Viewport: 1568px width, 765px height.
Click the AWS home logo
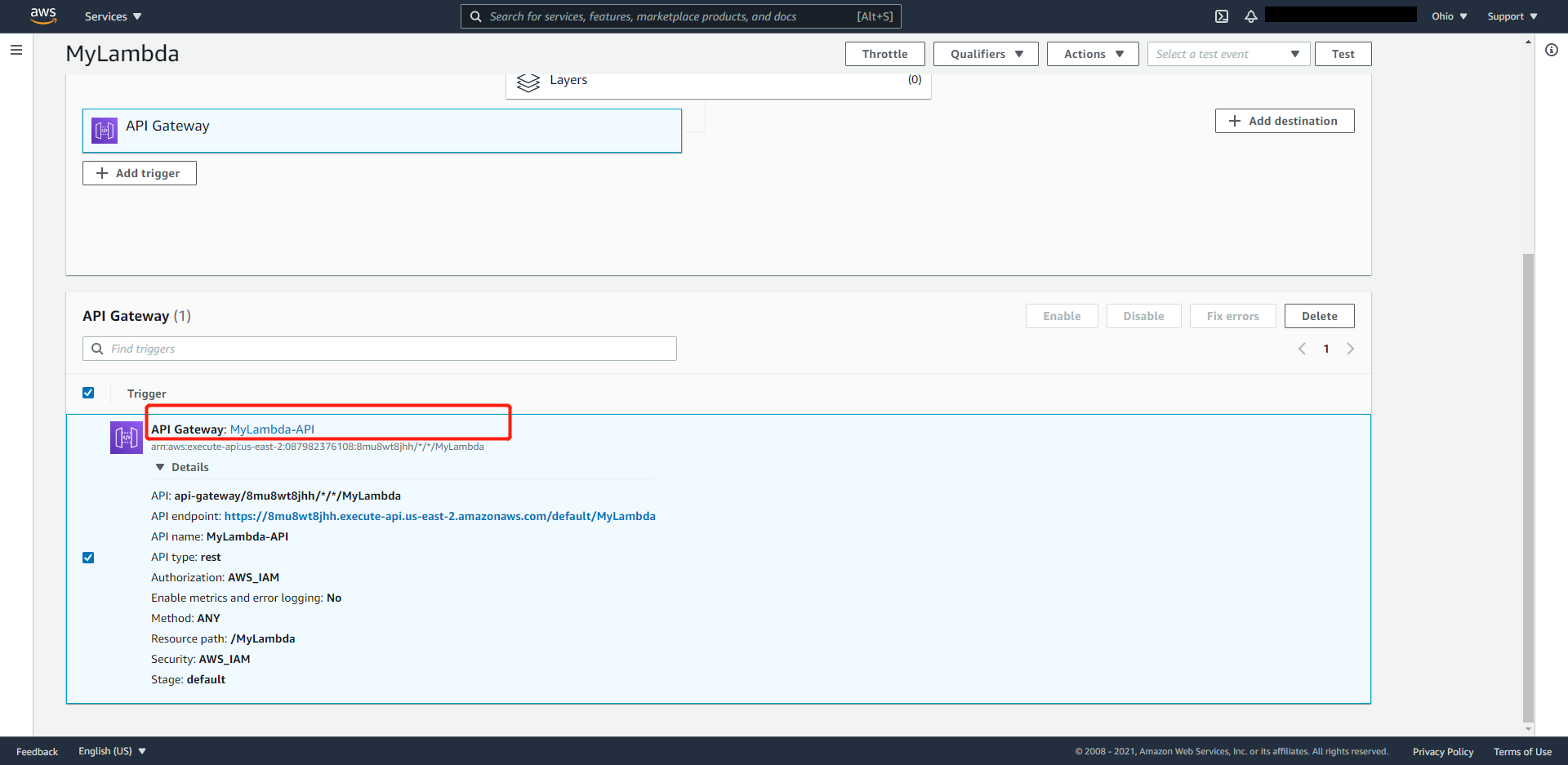[x=42, y=16]
